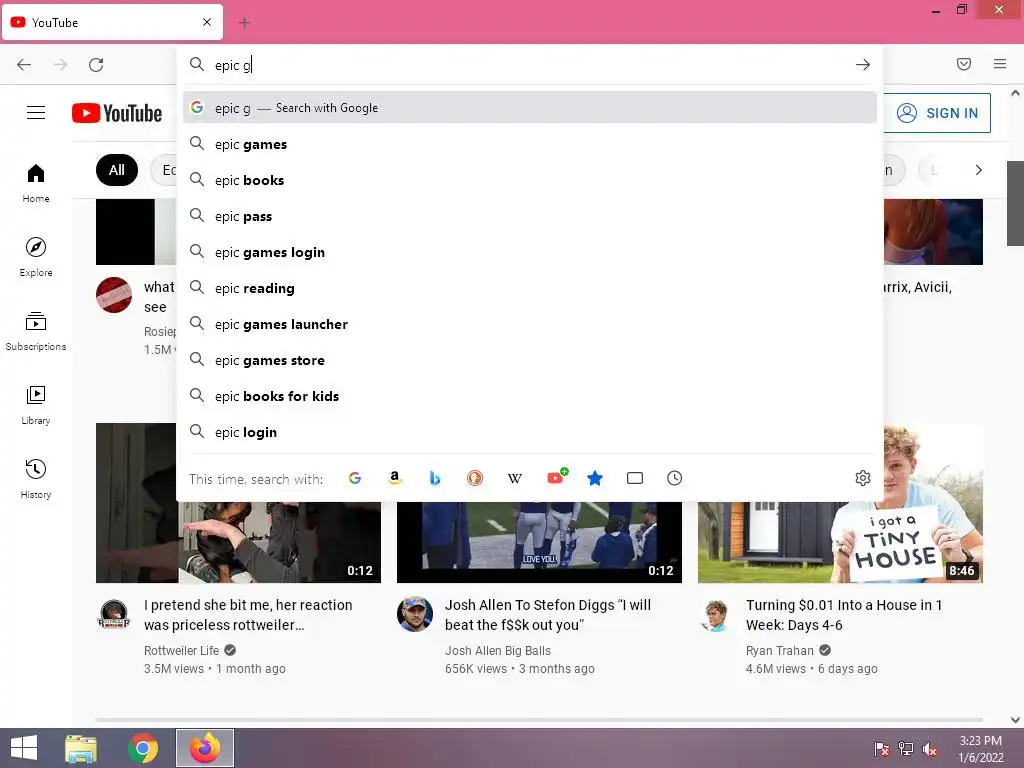Click the muted volume tray icon
The width and height of the screenshot is (1024, 768).
pyautogui.click(x=930, y=748)
